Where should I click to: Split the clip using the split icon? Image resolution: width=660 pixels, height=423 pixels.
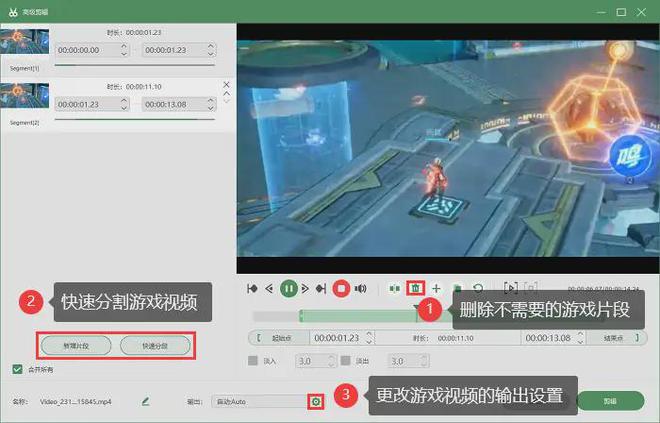pos(394,288)
